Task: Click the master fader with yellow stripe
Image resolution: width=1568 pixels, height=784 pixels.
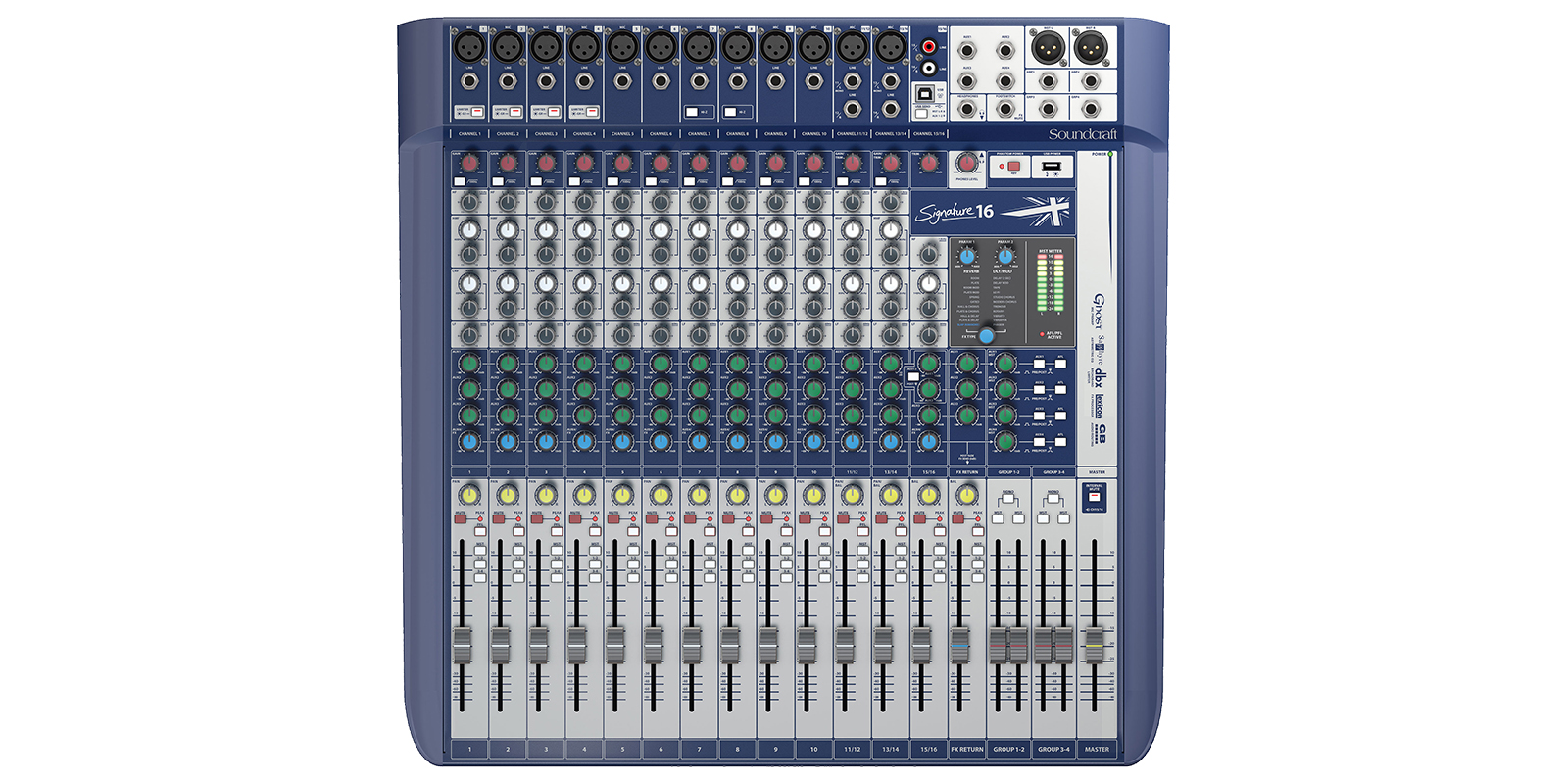Action: click(1095, 644)
